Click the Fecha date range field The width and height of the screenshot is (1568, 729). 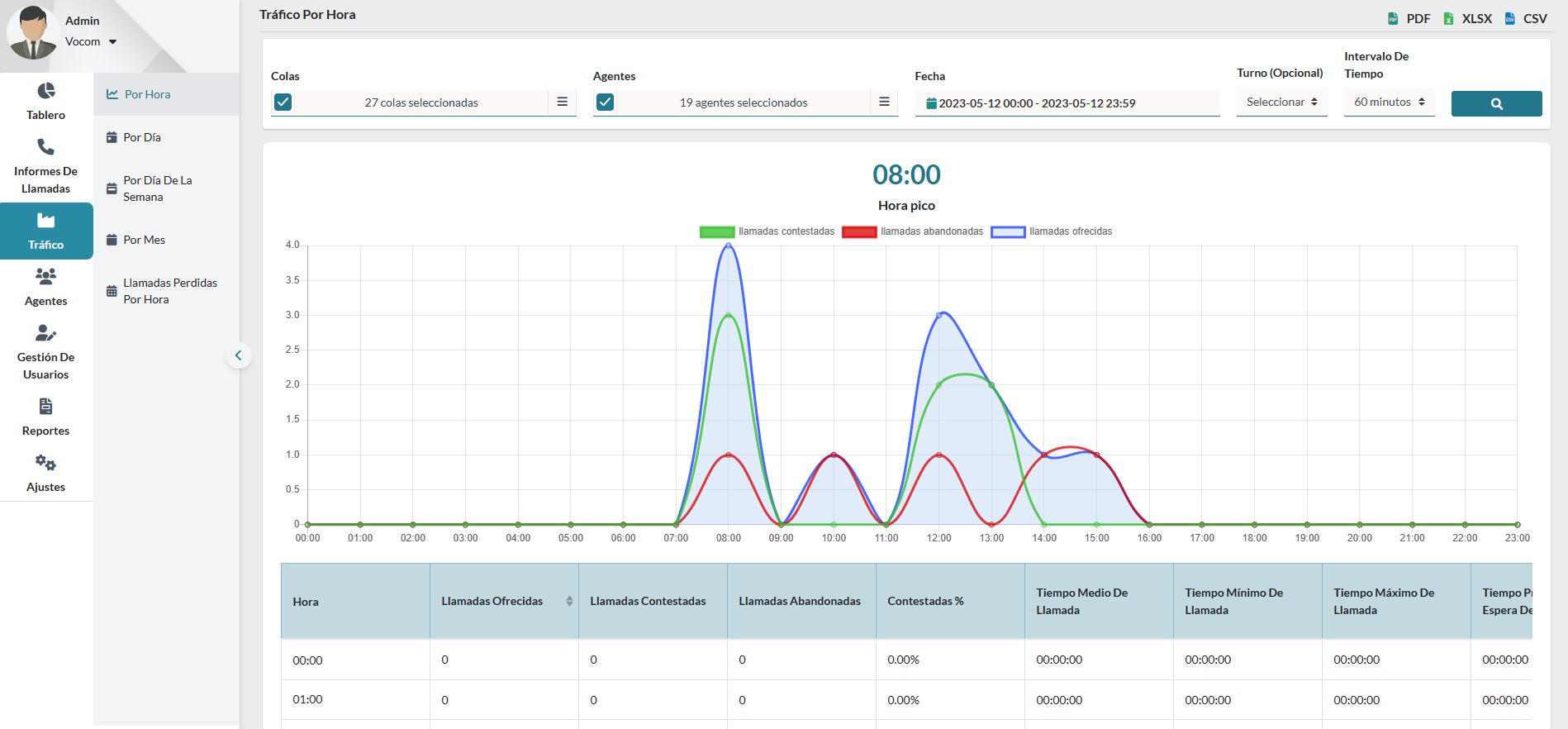(1067, 103)
